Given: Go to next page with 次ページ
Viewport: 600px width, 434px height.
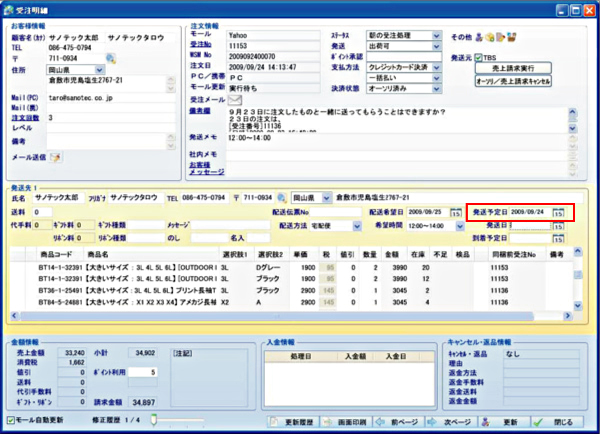Looking at the screenshot, I should tap(452, 422).
